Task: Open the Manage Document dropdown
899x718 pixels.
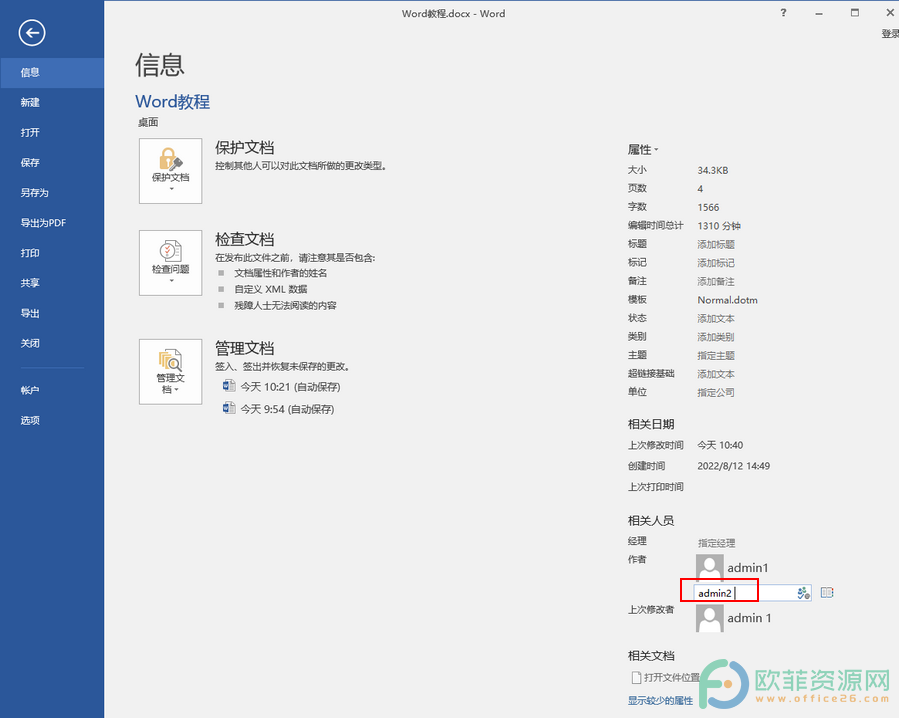Action: [x=170, y=372]
